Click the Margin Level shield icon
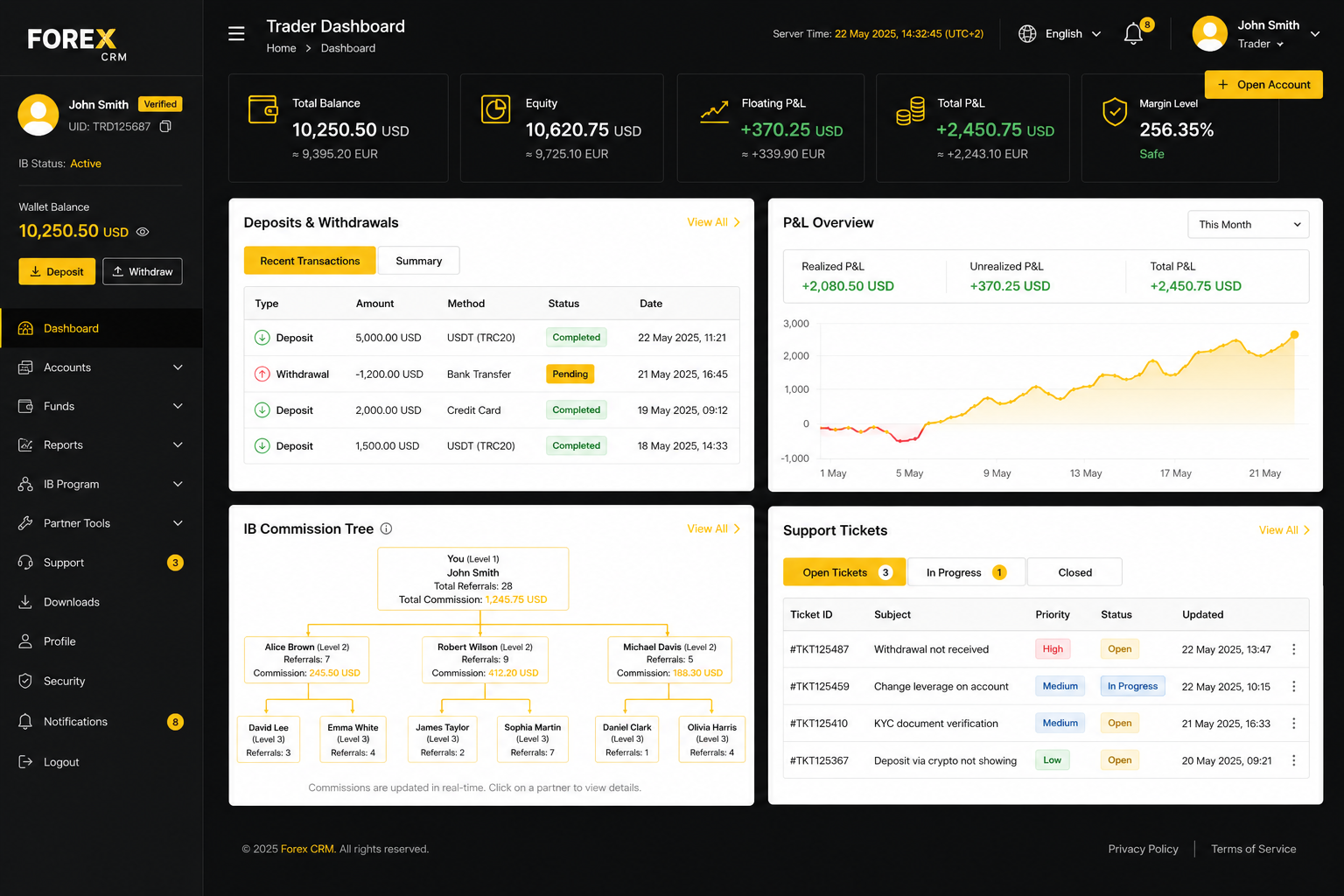 point(1114,112)
